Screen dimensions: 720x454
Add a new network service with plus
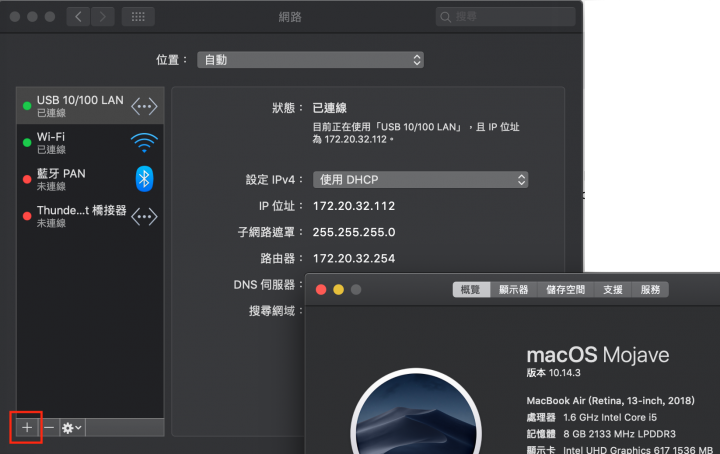(x=27, y=427)
